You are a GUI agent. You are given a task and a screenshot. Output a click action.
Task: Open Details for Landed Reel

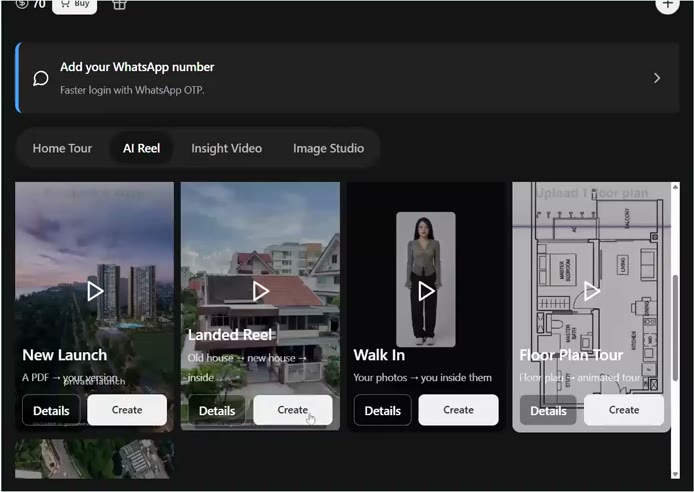click(217, 411)
